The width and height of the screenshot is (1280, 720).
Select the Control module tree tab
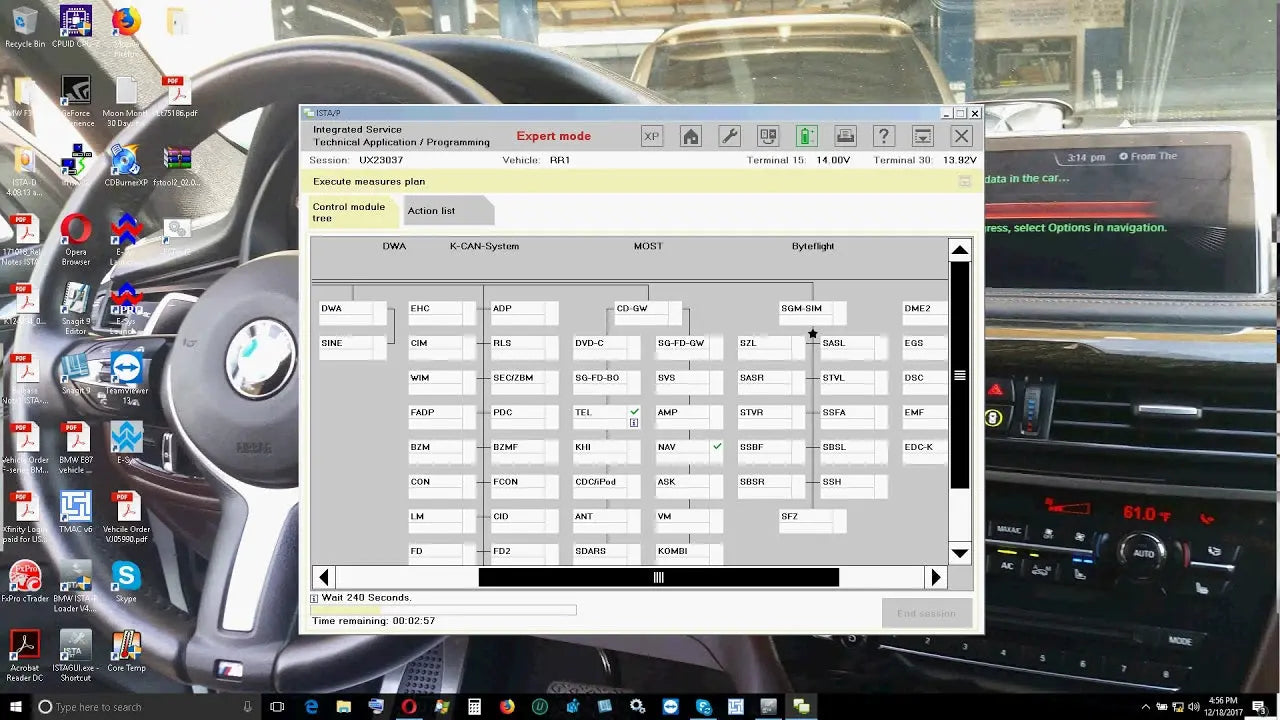(x=352, y=212)
